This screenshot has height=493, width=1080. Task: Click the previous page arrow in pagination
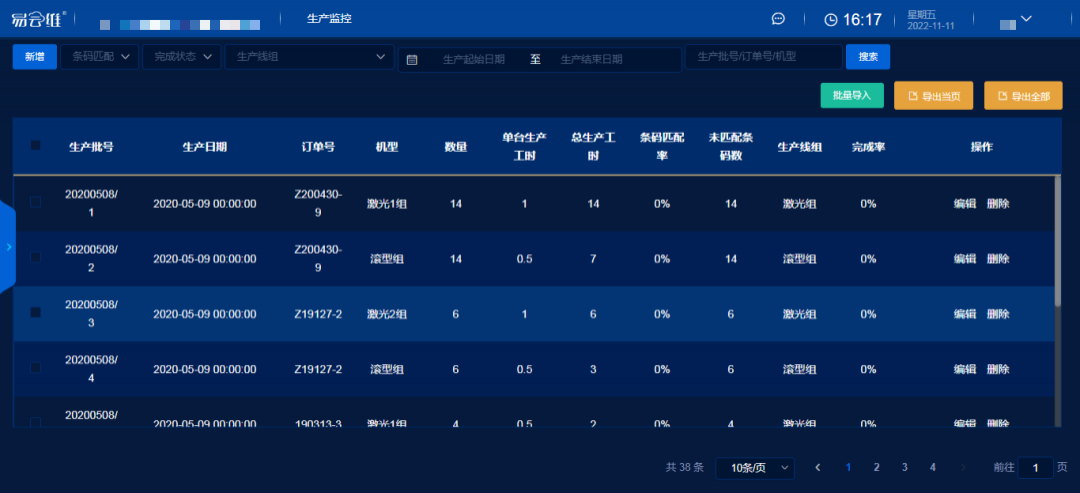point(818,467)
